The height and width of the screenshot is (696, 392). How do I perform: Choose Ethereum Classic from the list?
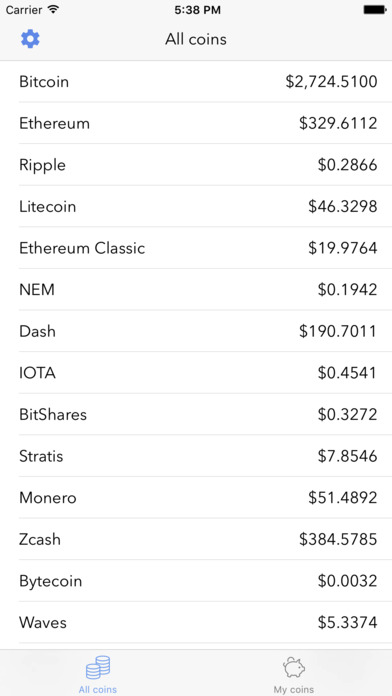pyautogui.click(x=196, y=248)
